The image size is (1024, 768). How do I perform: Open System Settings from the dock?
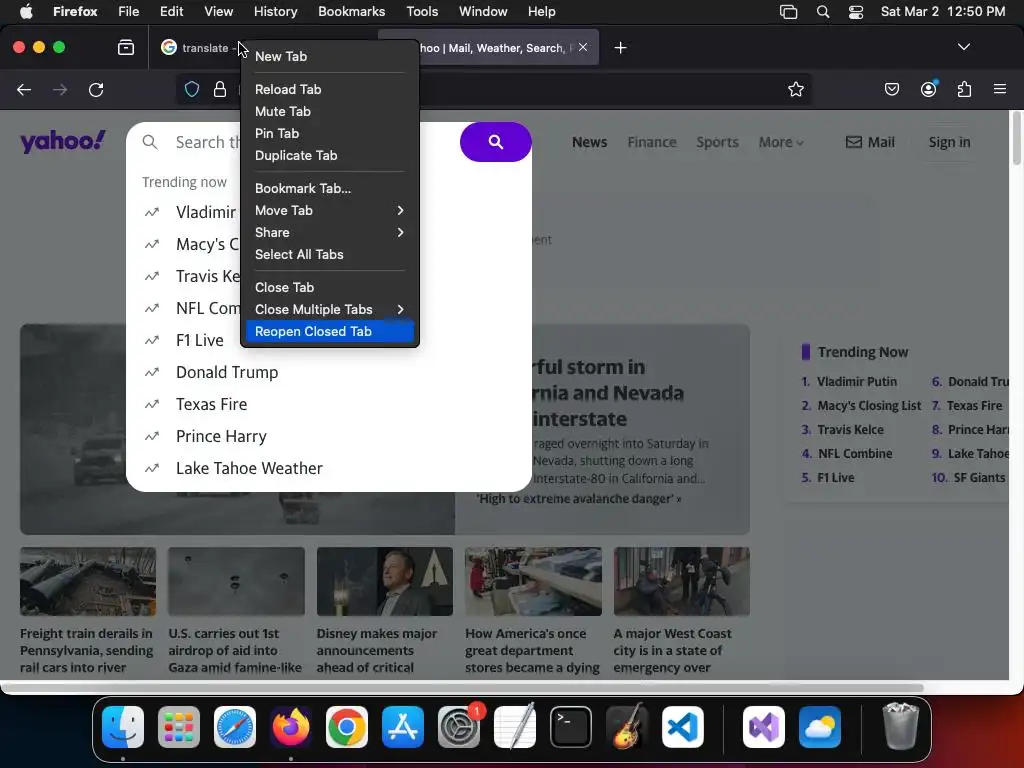tap(459, 727)
